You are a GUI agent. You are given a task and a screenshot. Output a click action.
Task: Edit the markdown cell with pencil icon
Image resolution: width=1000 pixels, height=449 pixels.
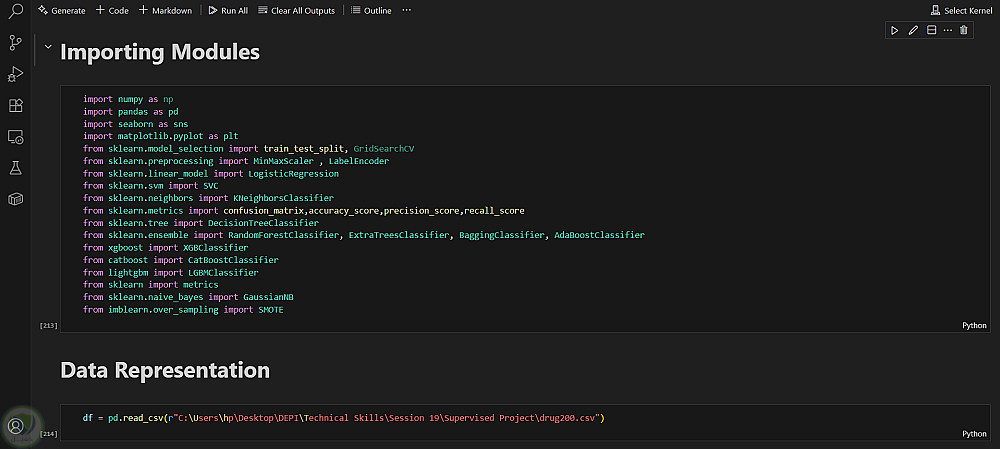[x=913, y=31]
